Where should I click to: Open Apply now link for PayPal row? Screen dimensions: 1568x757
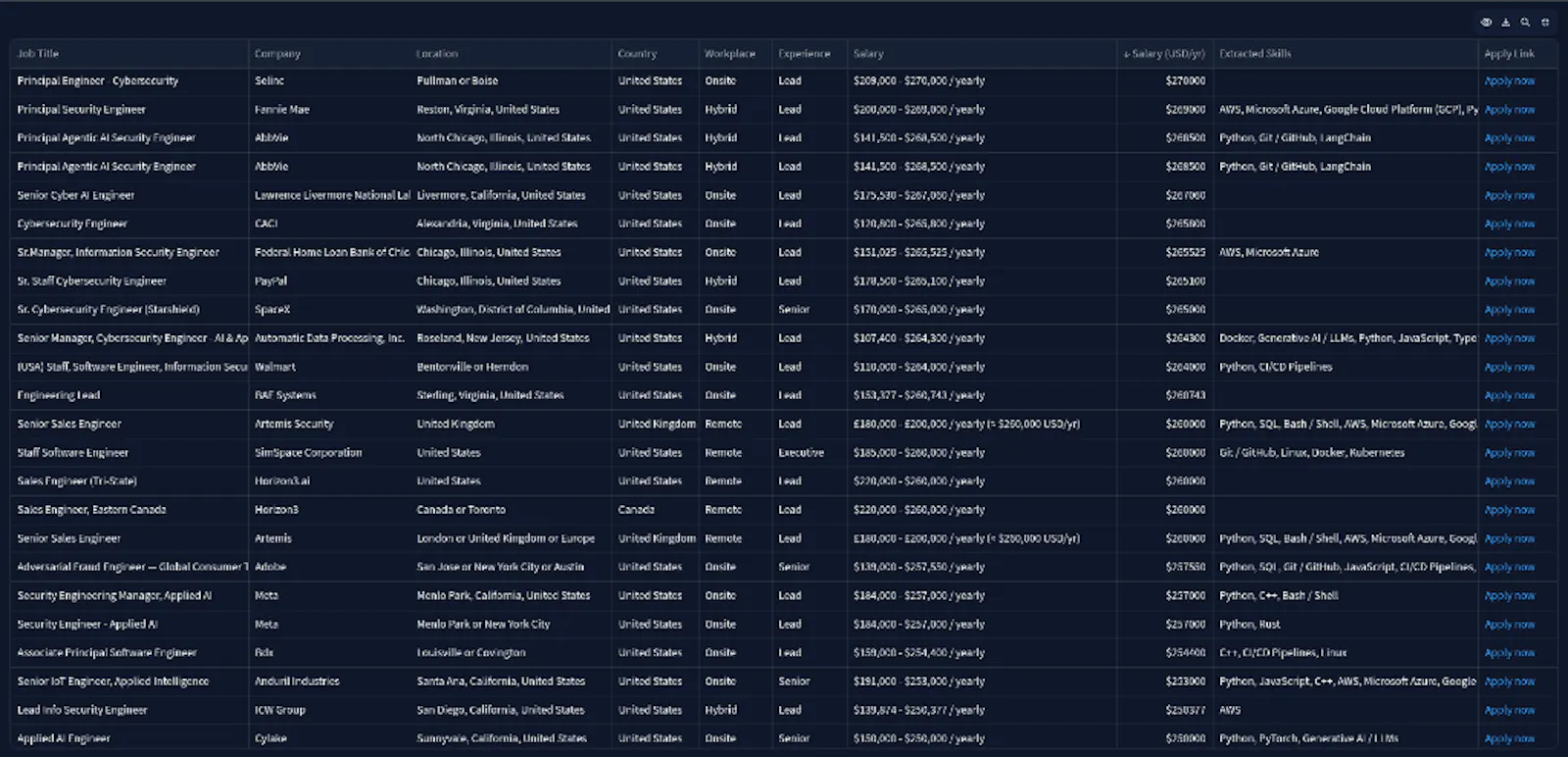(x=1509, y=281)
